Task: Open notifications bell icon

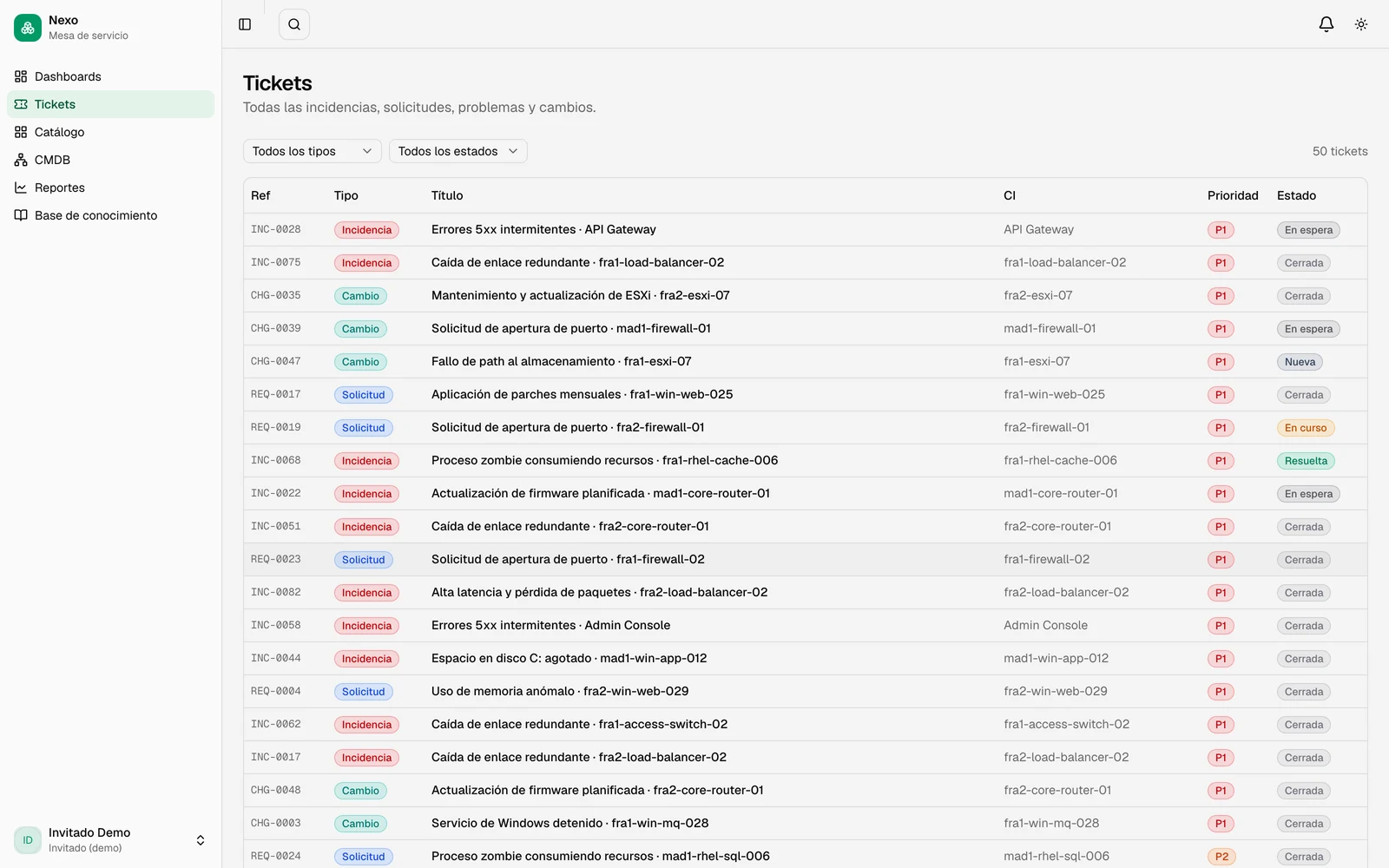Action: click(1326, 24)
